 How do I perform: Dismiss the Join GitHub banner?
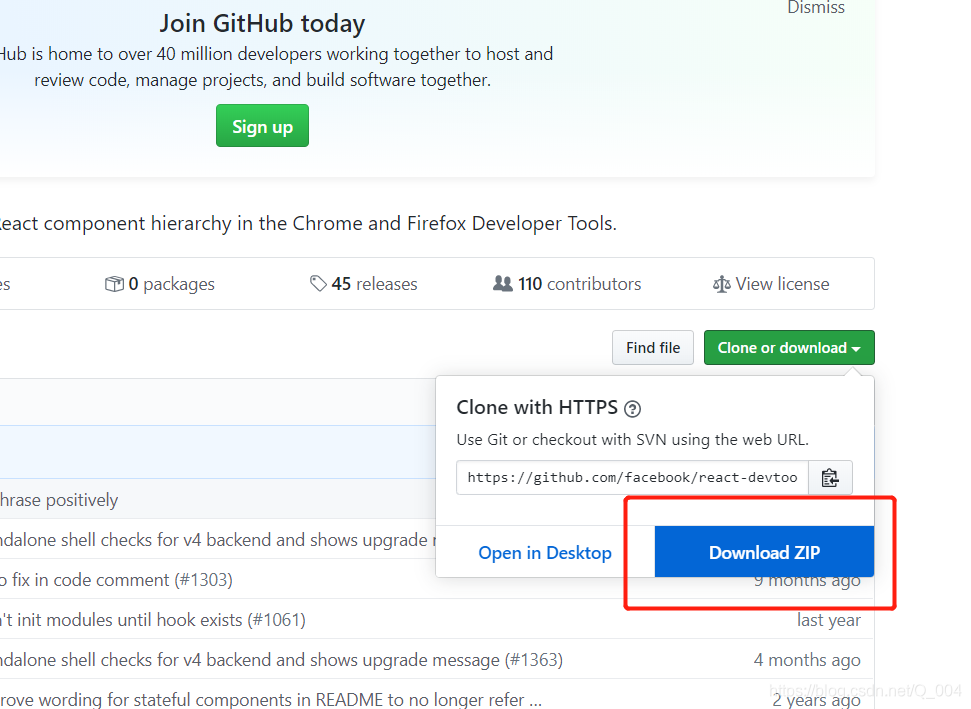coord(816,7)
